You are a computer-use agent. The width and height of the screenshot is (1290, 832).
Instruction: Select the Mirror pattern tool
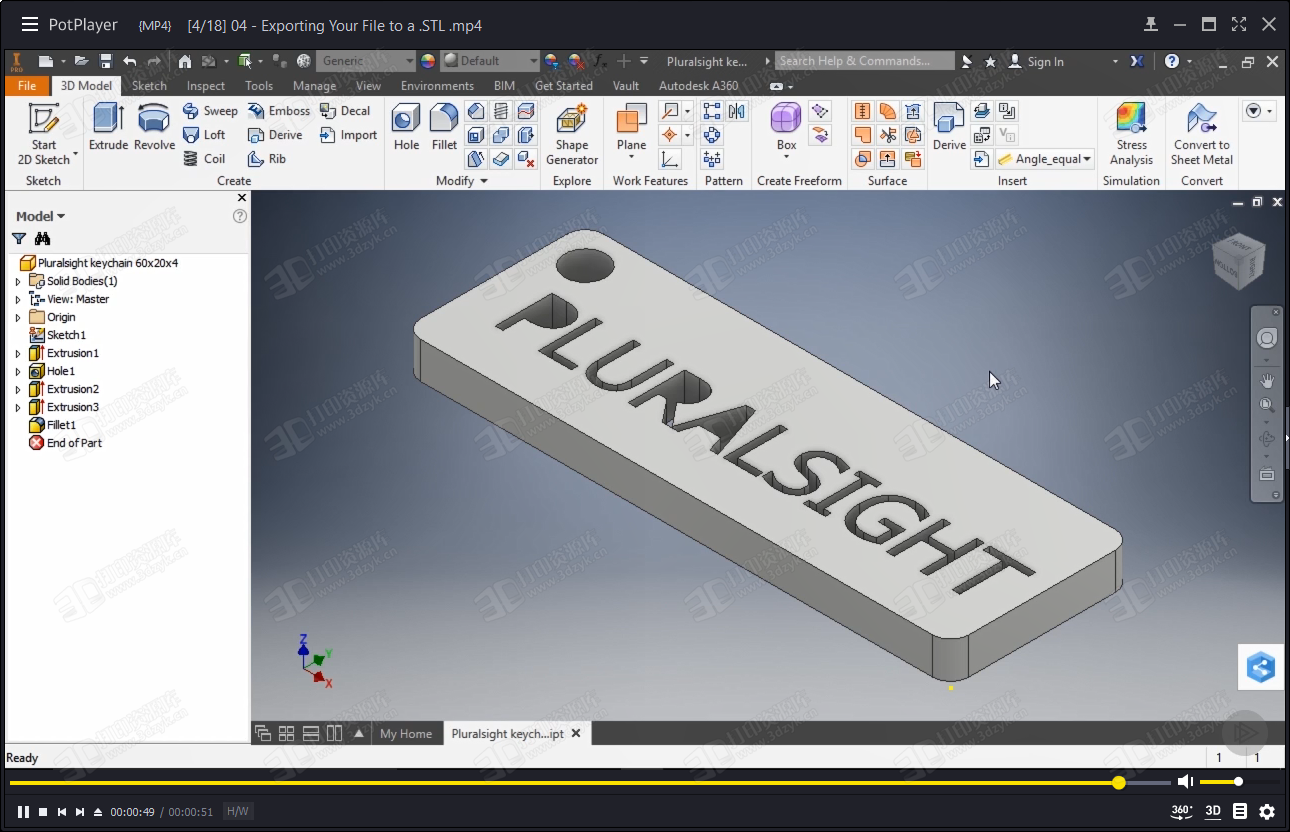point(737,111)
